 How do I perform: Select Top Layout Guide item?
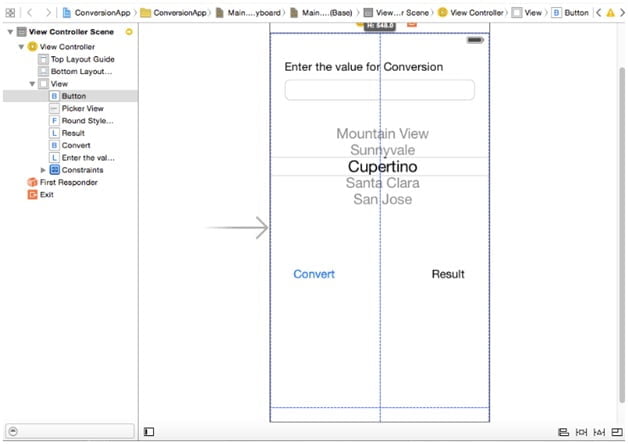tap(81, 59)
